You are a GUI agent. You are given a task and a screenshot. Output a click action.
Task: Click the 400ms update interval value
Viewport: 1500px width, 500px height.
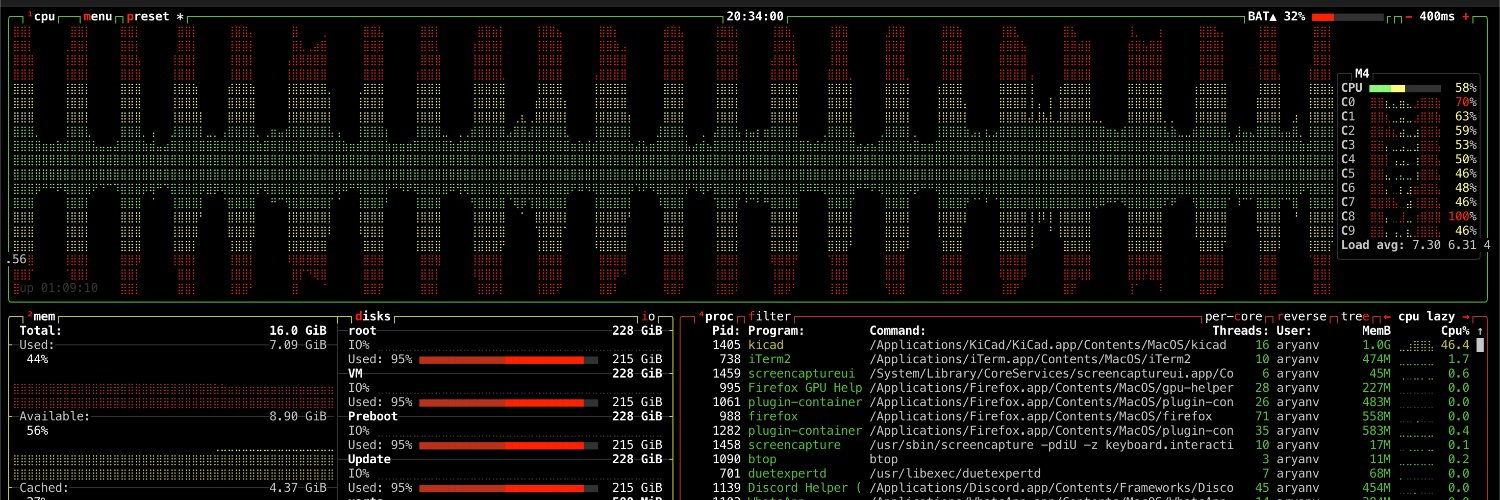tap(1437, 17)
